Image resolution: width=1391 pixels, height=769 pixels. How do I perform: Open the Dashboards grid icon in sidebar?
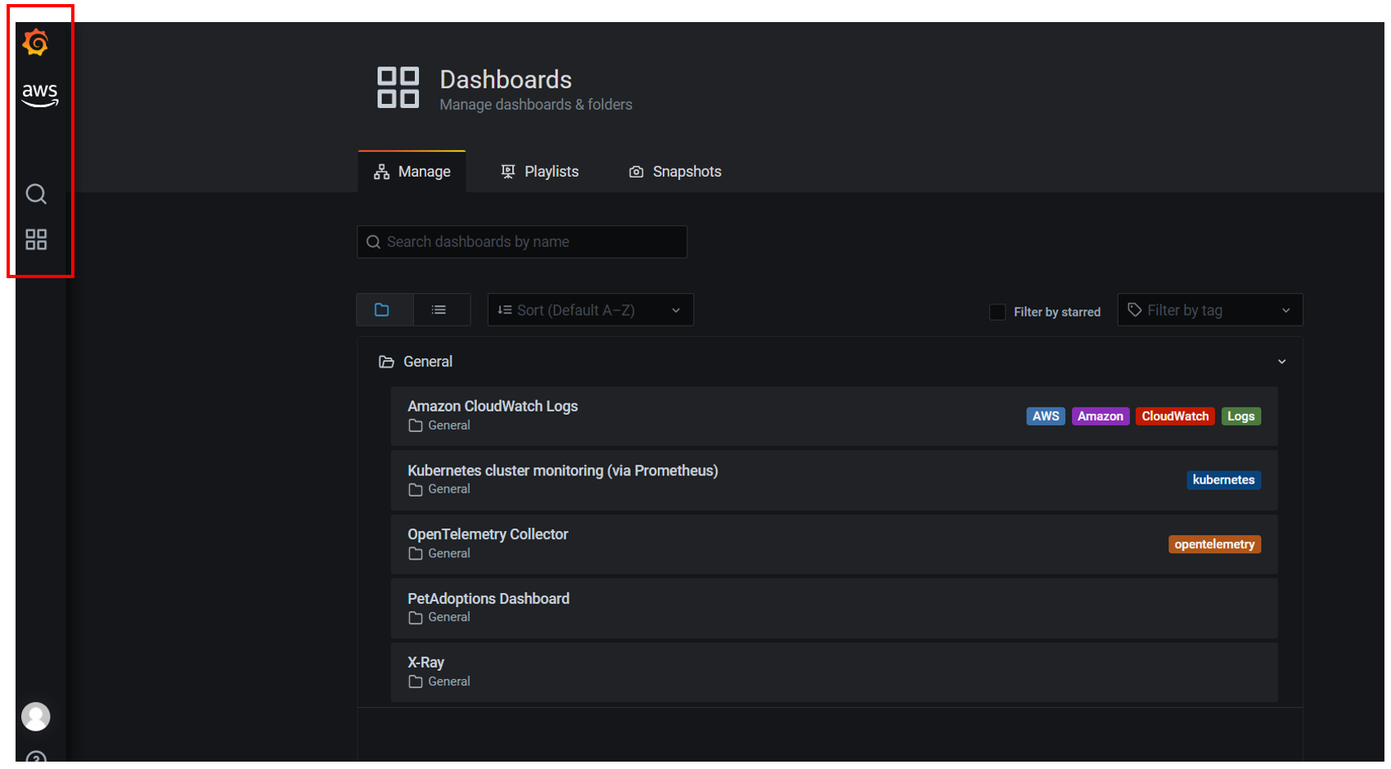[36, 240]
